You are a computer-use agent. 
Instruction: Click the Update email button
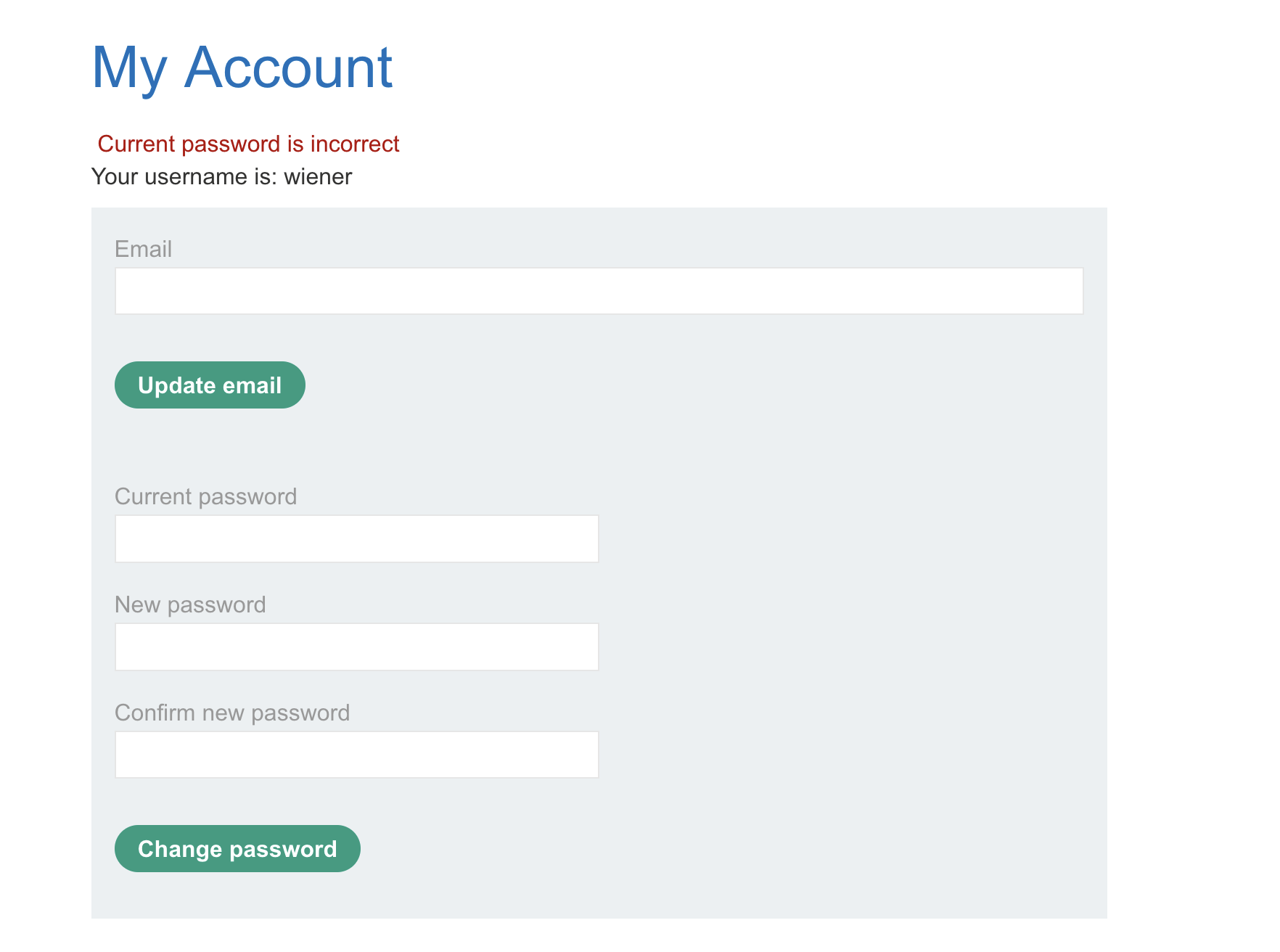point(210,385)
